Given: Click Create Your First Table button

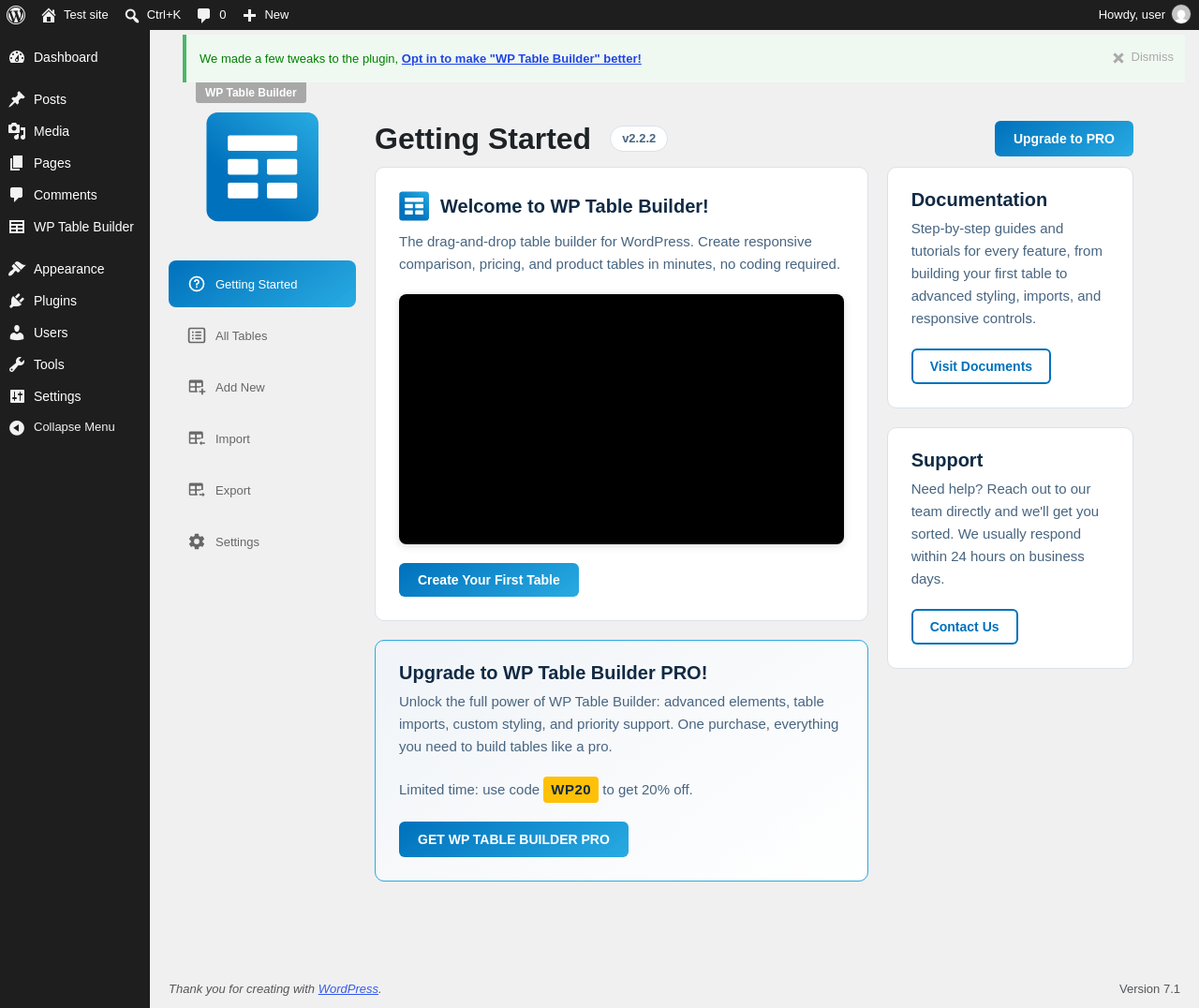Looking at the screenshot, I should pos(489,580).
